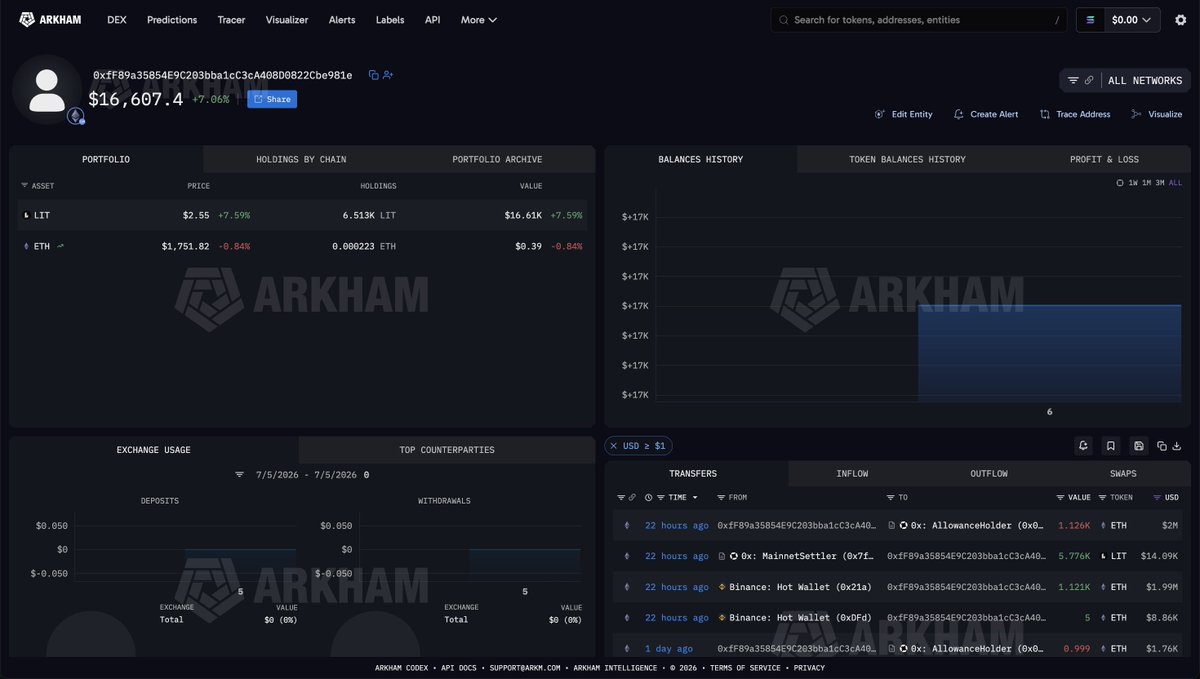Viewport: 1200px width, 679px height.
Task: Click the LIT asset row in portfolio
Action: pyautogui.click(x=301, y=215)
